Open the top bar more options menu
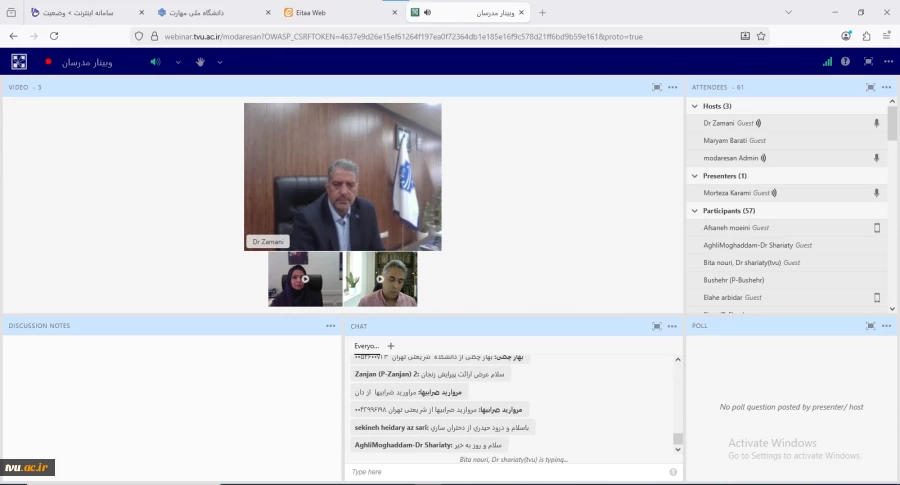The height and width of the screenshot is (485, 900). point(889,61)
